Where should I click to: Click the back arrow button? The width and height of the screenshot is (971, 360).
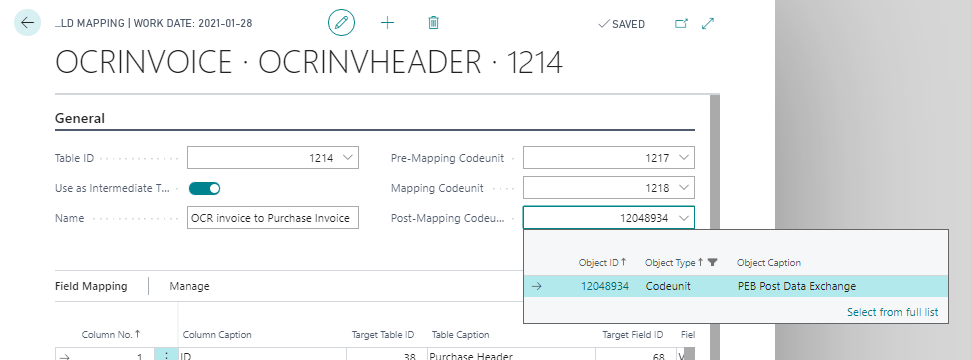tap(27, 23)
